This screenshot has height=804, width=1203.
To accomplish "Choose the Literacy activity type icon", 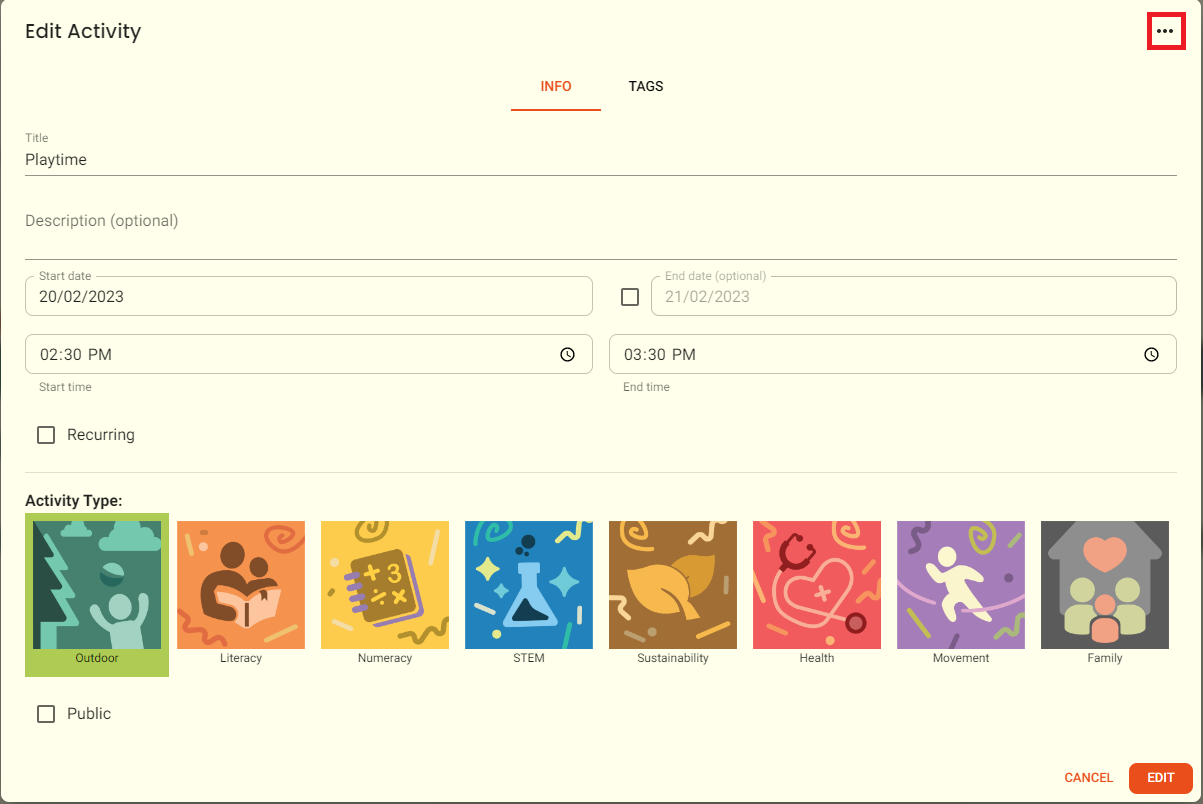I will 241,585.
